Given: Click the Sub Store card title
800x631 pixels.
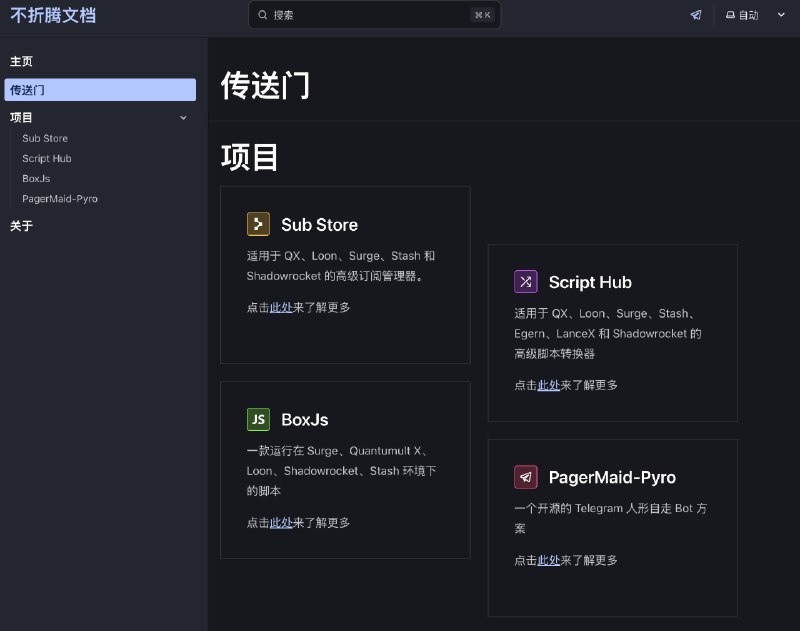Looking at the screenshot, I should coord(319,224).
